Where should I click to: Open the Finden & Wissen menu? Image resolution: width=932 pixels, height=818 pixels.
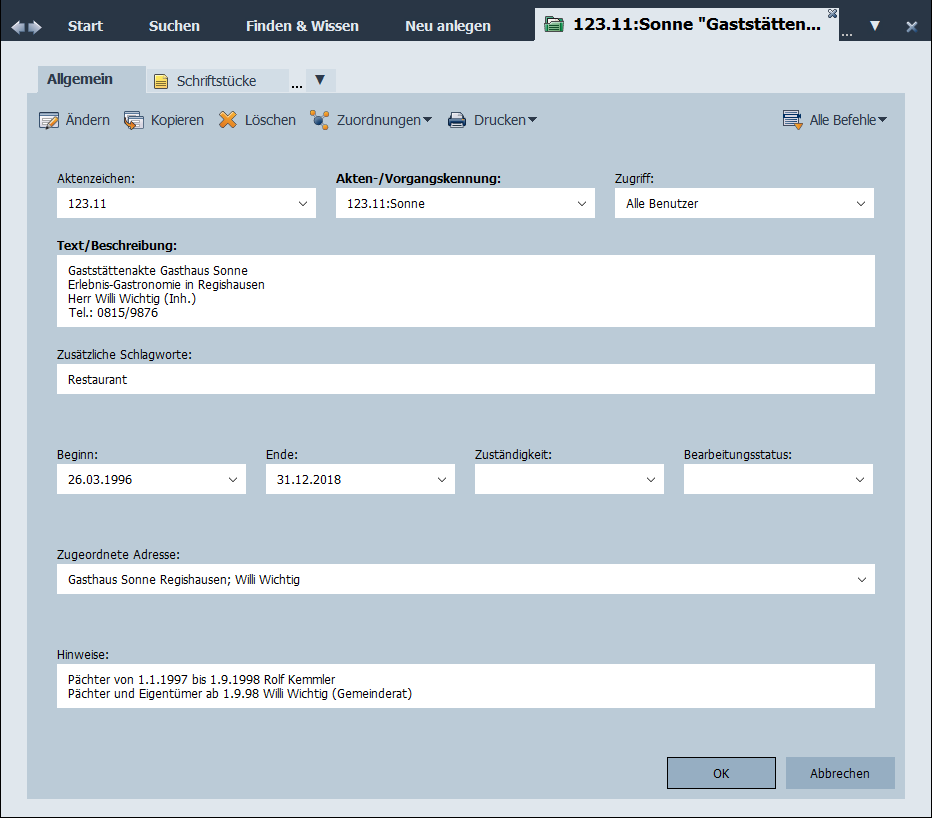[x=302, y=26]
